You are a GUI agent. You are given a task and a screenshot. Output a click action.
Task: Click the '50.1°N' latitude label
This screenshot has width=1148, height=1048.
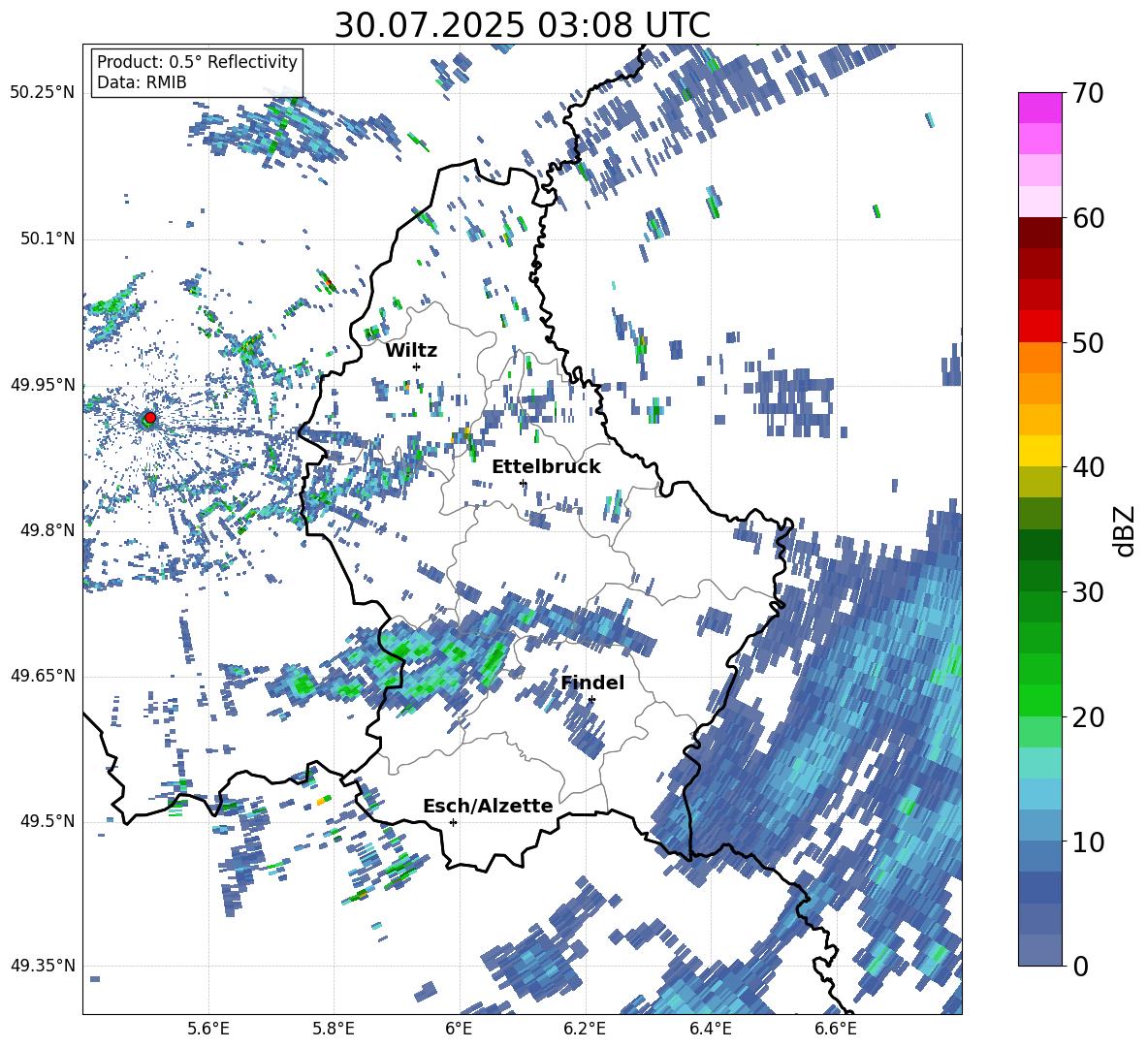(47, 238)
